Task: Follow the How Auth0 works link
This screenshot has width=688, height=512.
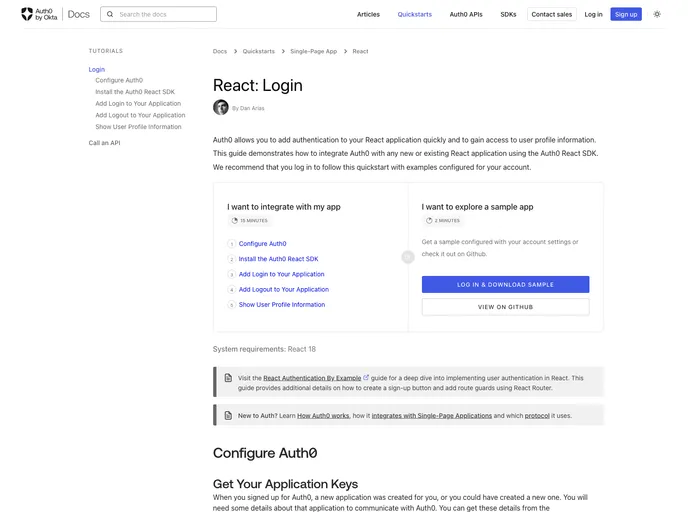Action: tap(323, 414)
